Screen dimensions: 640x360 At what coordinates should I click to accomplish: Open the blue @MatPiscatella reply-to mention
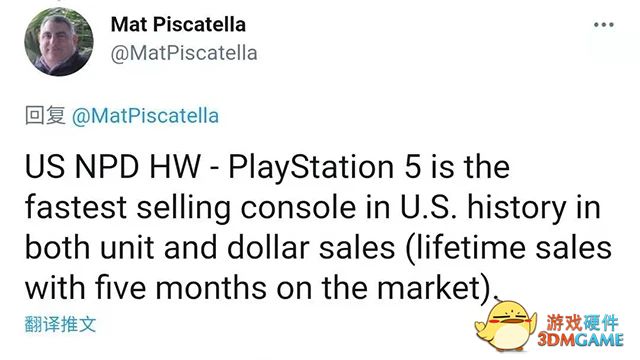pos(145,116)
